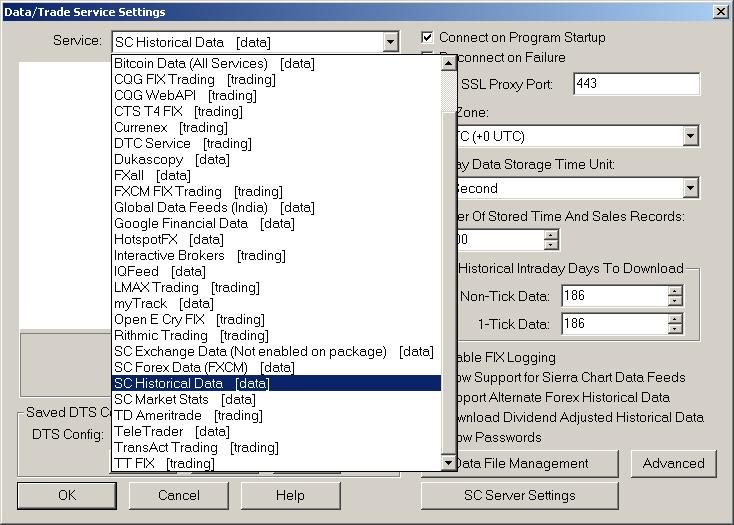Choose Open E Cry FIX option

point(277,319)
